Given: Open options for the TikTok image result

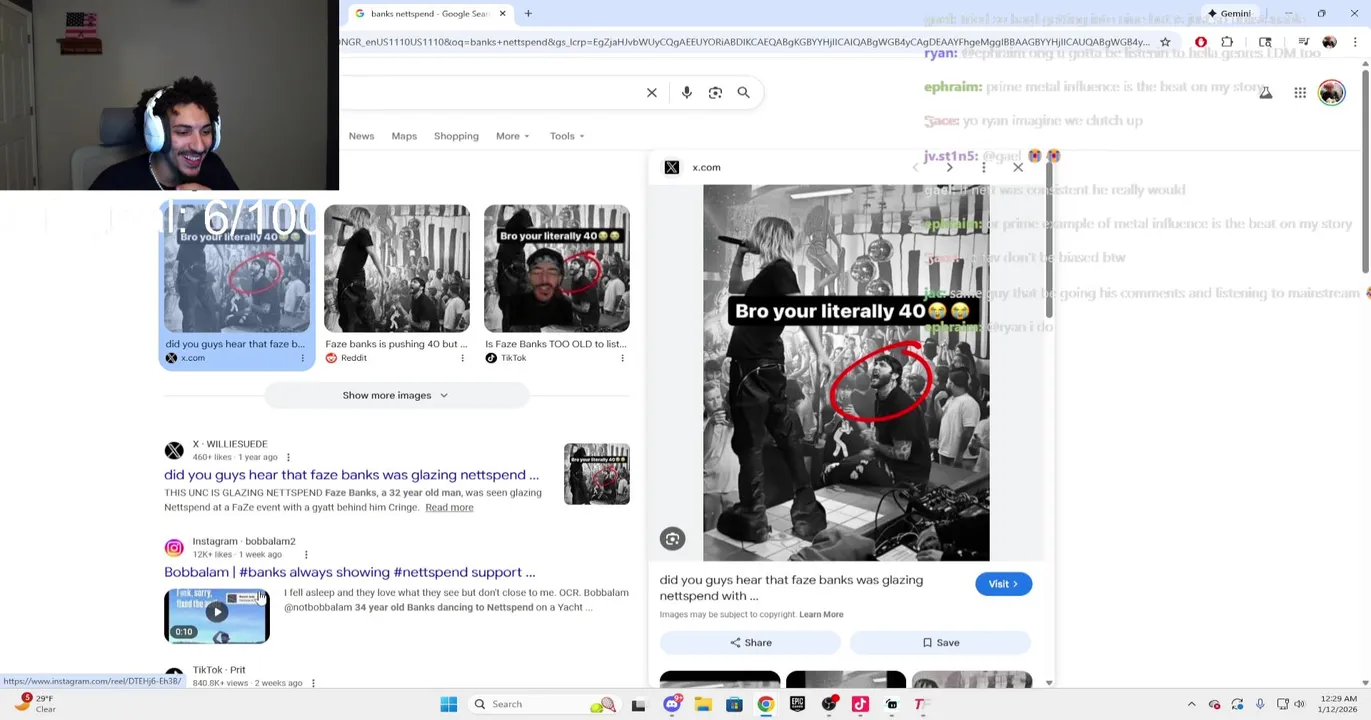Looking at the screenshot, I should point(622,358).
